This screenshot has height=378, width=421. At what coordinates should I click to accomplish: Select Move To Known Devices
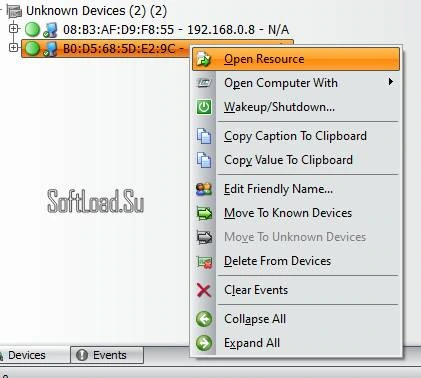[x=296, y=213]
